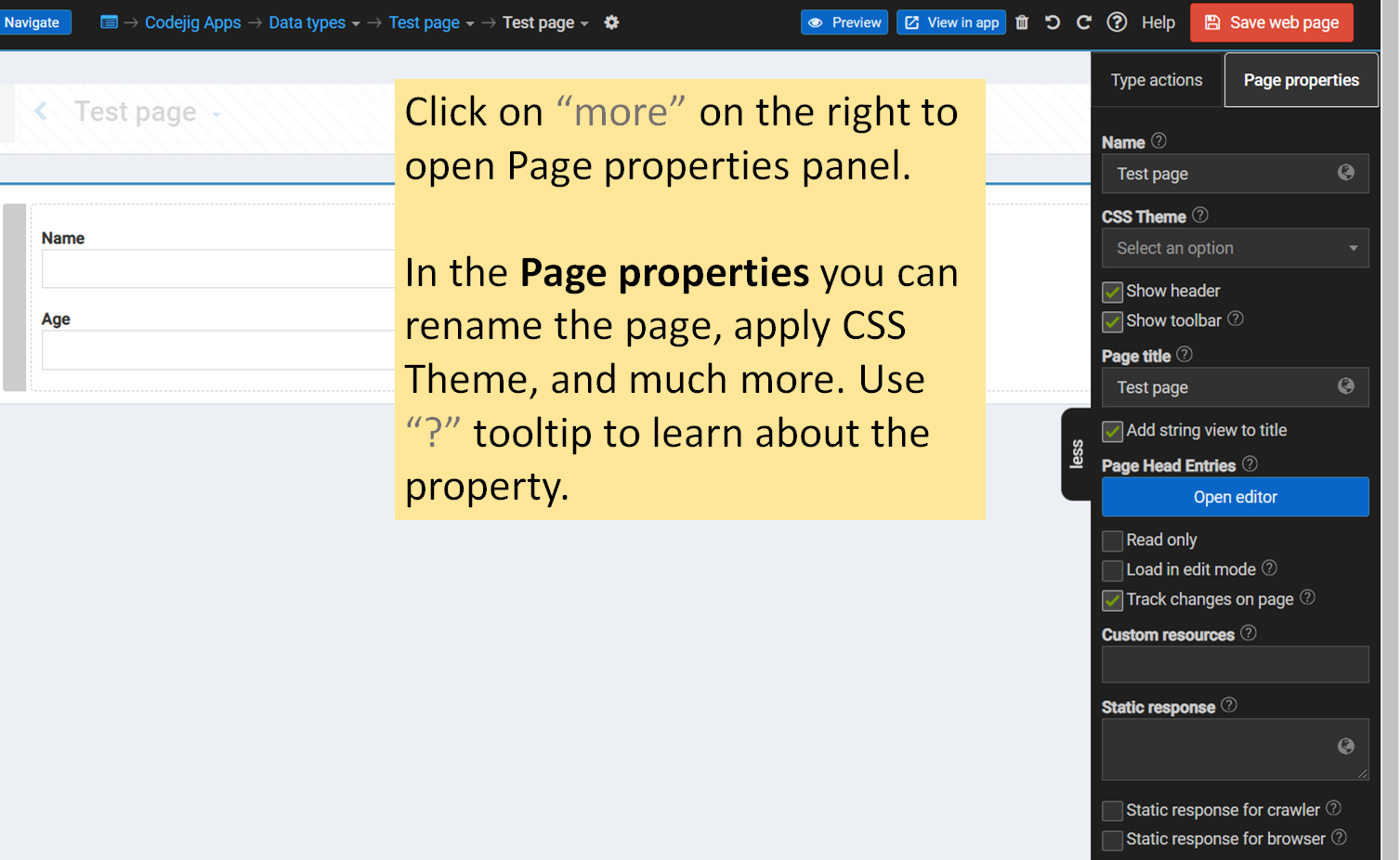Show tooltip for Show toolbar
Image resolution: width=1400 pixels, height=860 pixels.
[1235, 319]
